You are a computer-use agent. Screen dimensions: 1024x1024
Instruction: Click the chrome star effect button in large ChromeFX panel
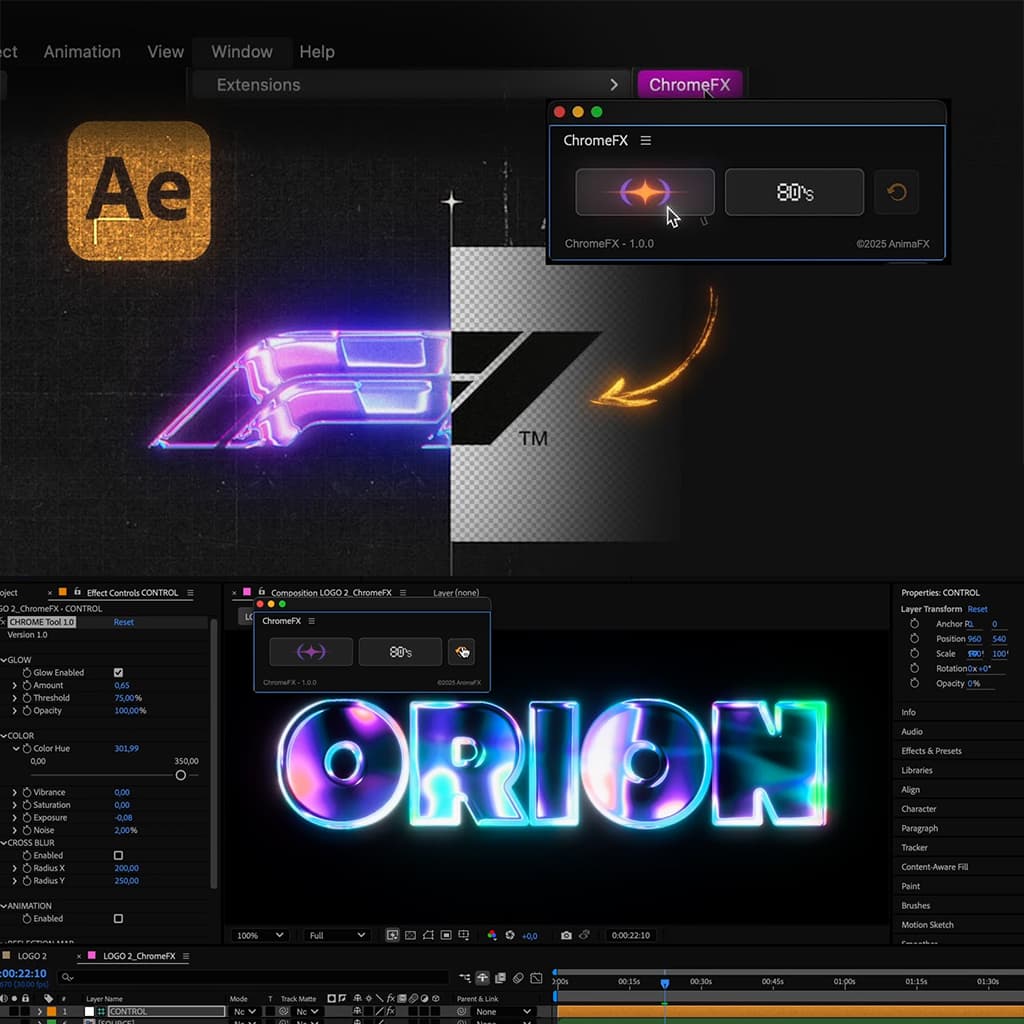[645, 192]
